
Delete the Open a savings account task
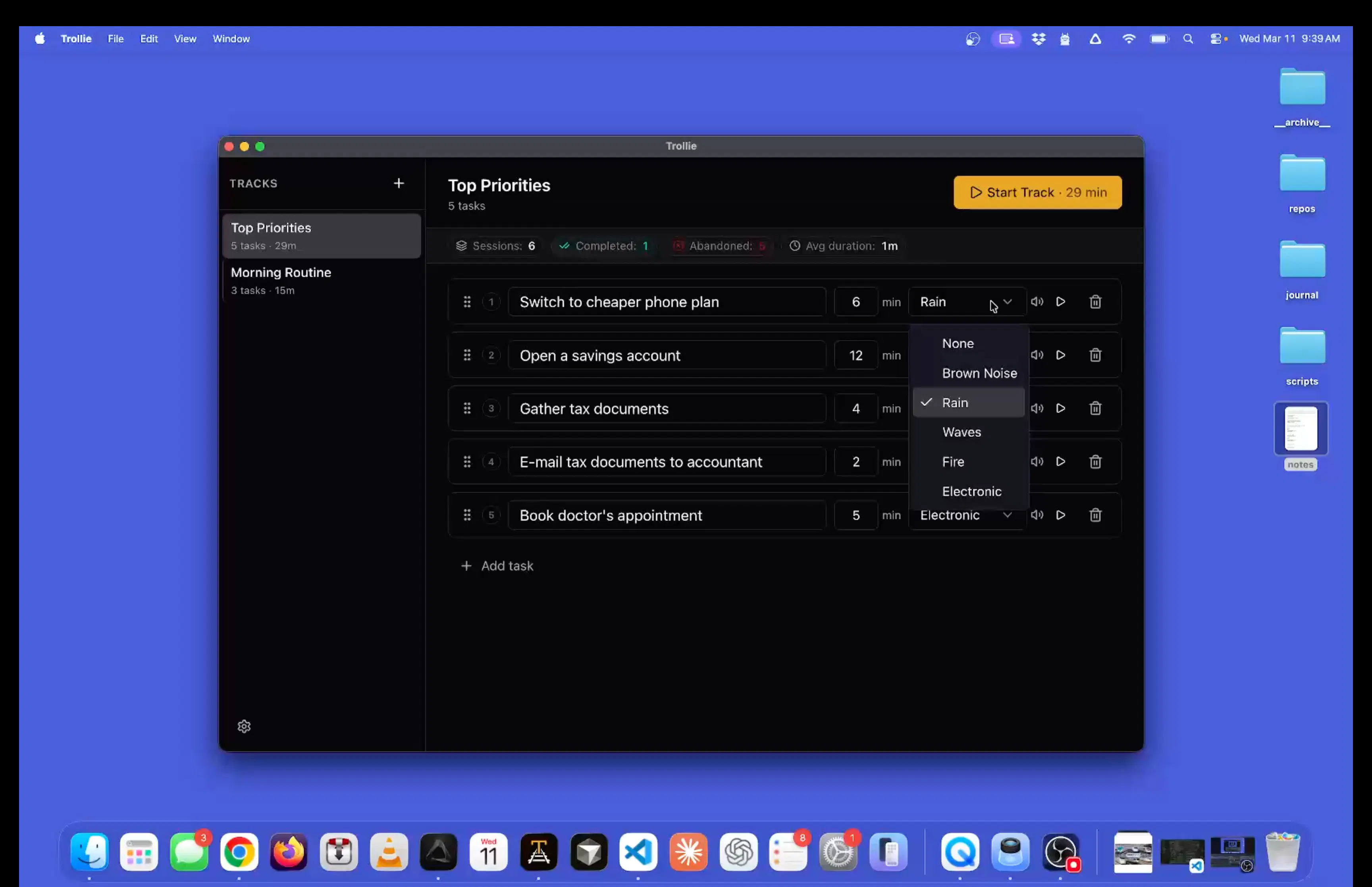[x=1095, y=355]
